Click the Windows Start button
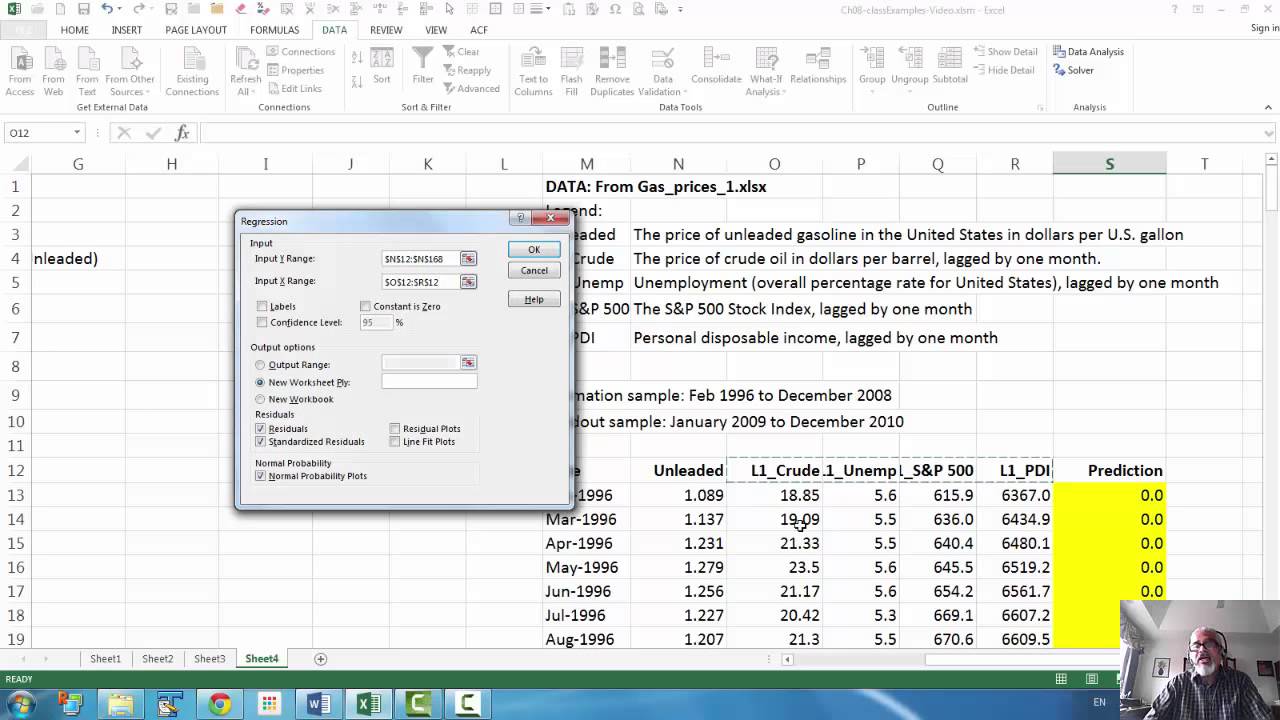1280x720 pixels. (x=20, y=704)
